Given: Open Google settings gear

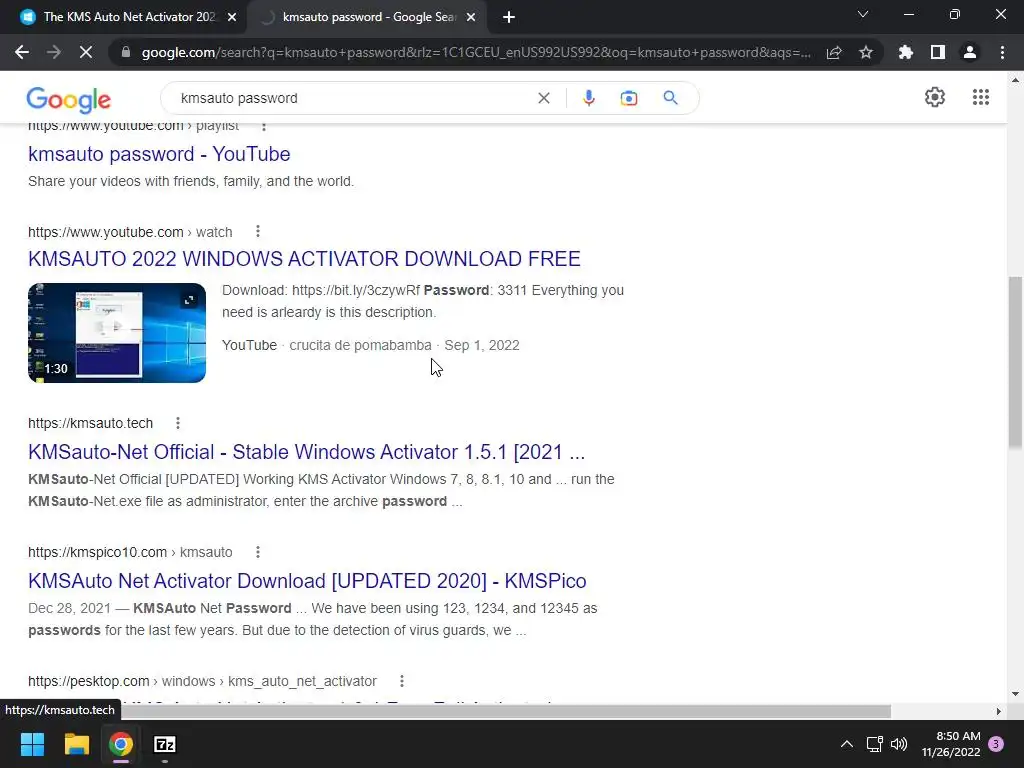Looking at the screenshot, I should pyautogui.click(x=935, y=97).
